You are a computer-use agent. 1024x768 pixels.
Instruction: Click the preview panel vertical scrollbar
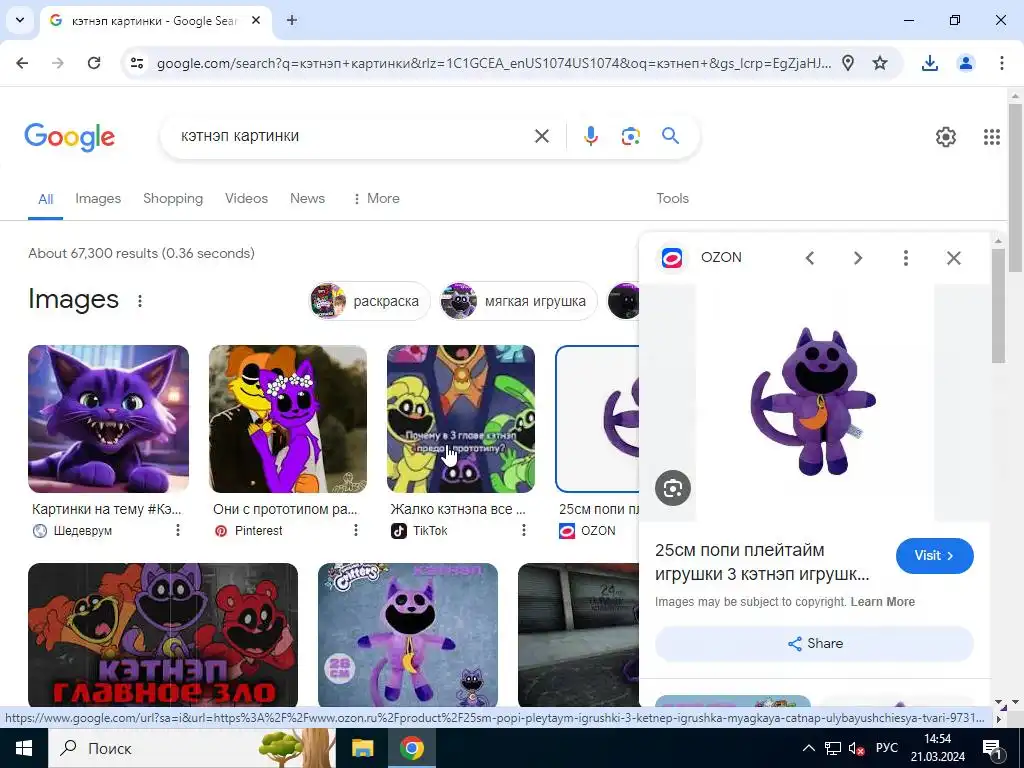click(x=998, y=306)
